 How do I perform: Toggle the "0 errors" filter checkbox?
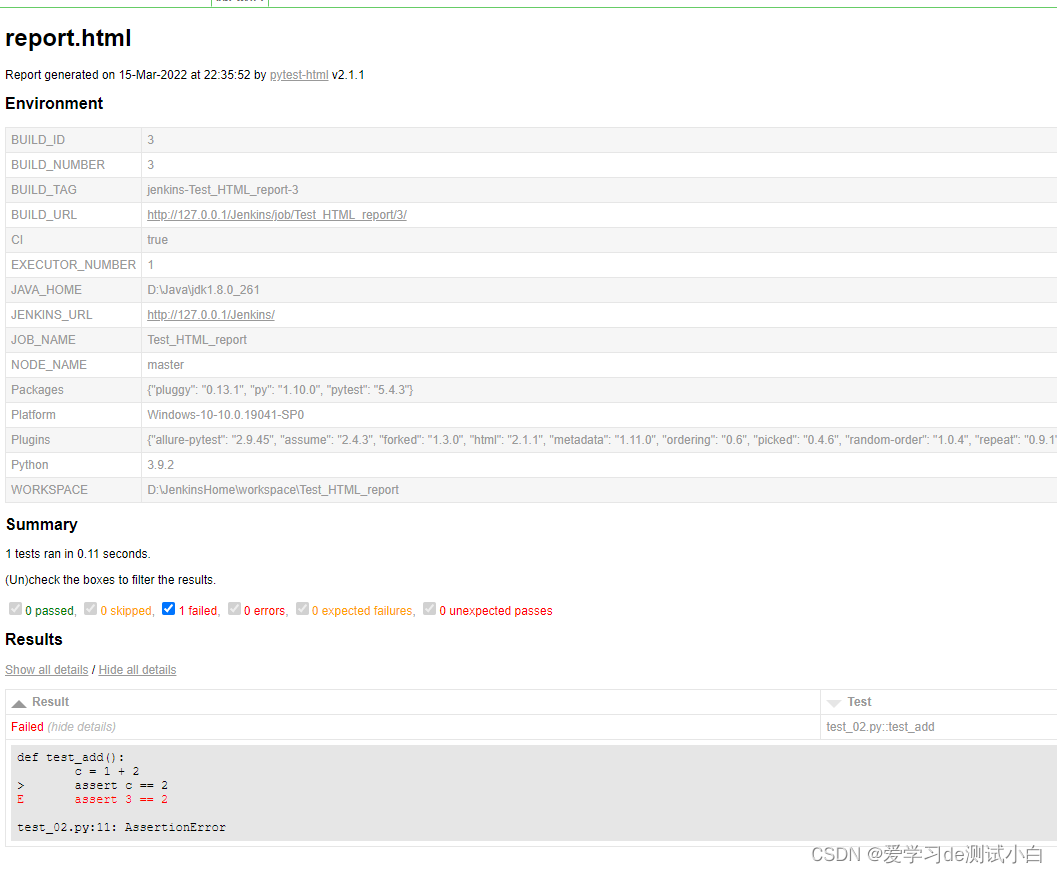tap(234, 609)
